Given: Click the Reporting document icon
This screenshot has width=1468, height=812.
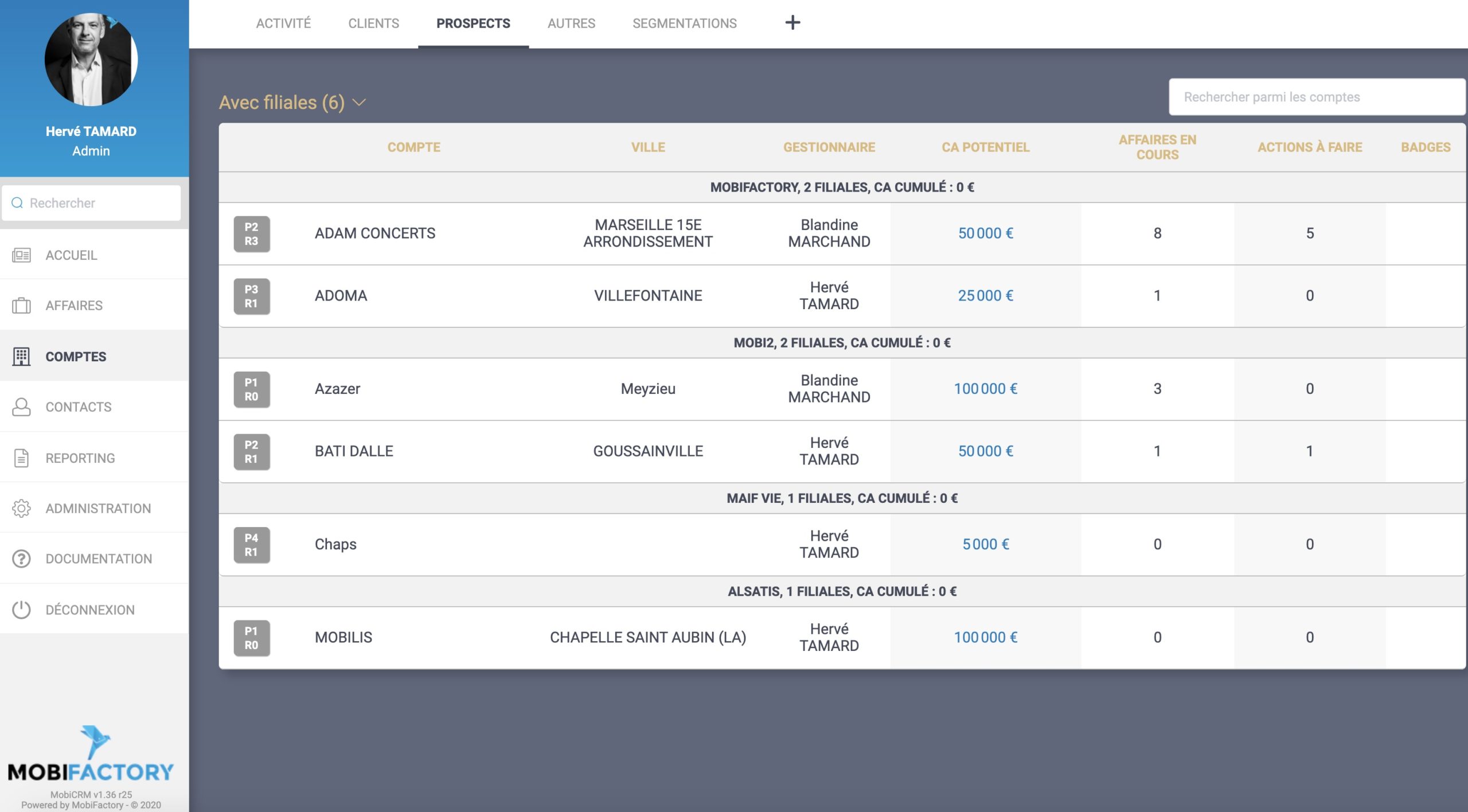Looking at the screenshot, I should [x=21, y=458].
